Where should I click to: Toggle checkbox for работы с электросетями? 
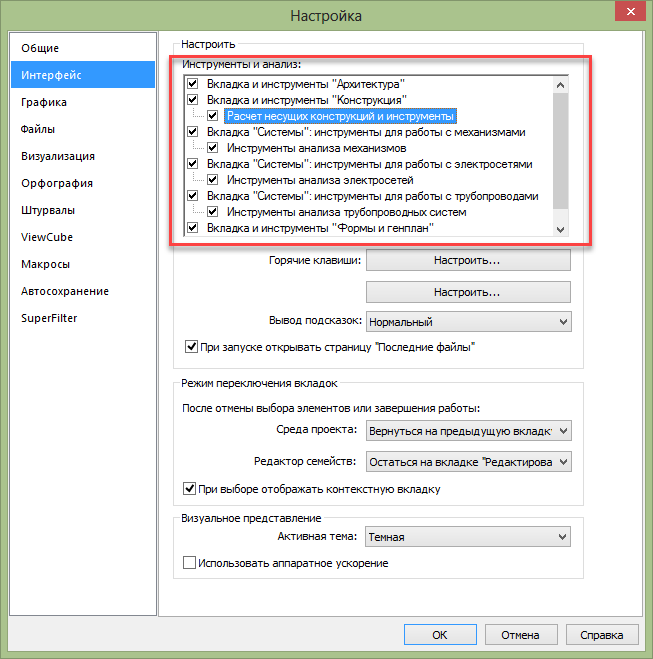pyautogui.click(x=192, y=163)
